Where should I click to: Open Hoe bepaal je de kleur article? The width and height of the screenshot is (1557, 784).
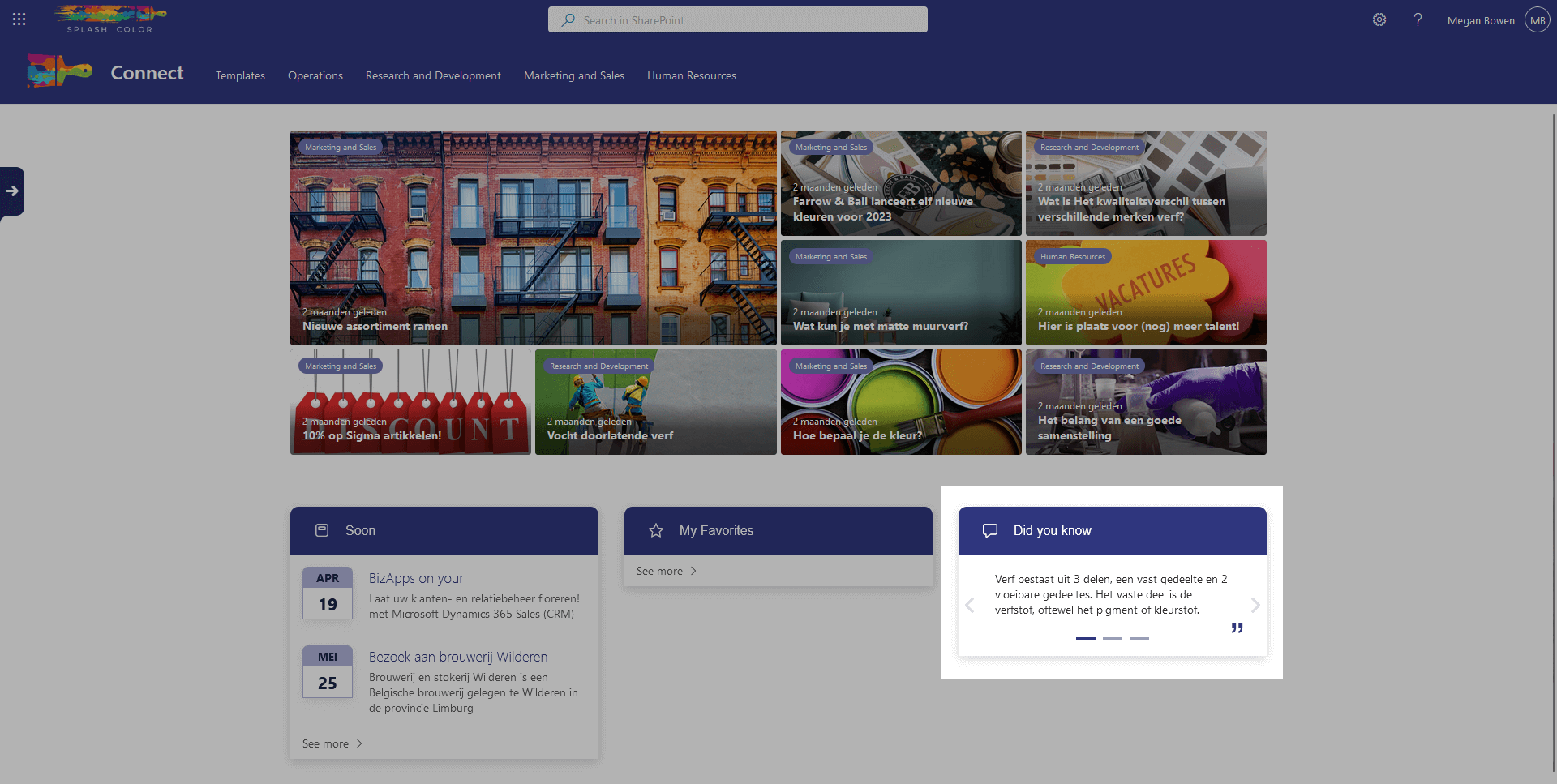pos(901,402)
